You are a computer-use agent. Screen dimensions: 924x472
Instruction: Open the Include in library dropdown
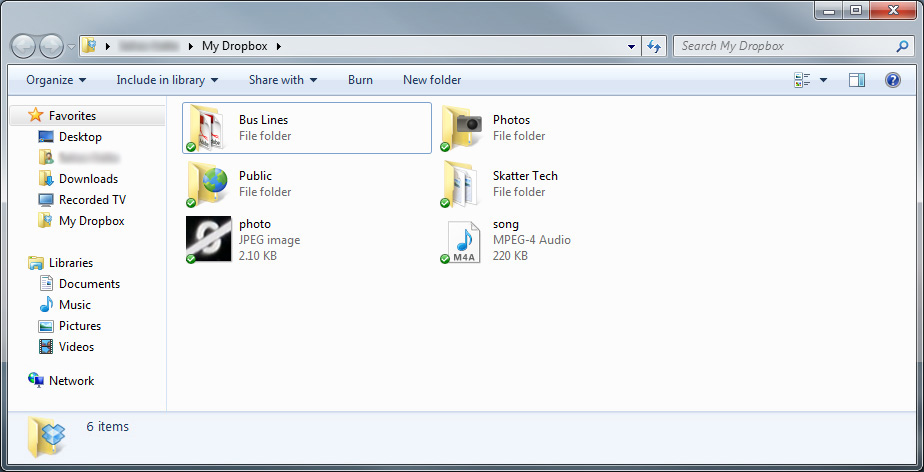[x=167, y=80]
